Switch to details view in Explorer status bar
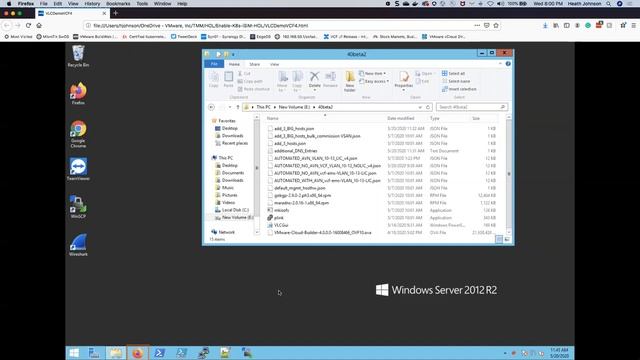 click(499, 239)
